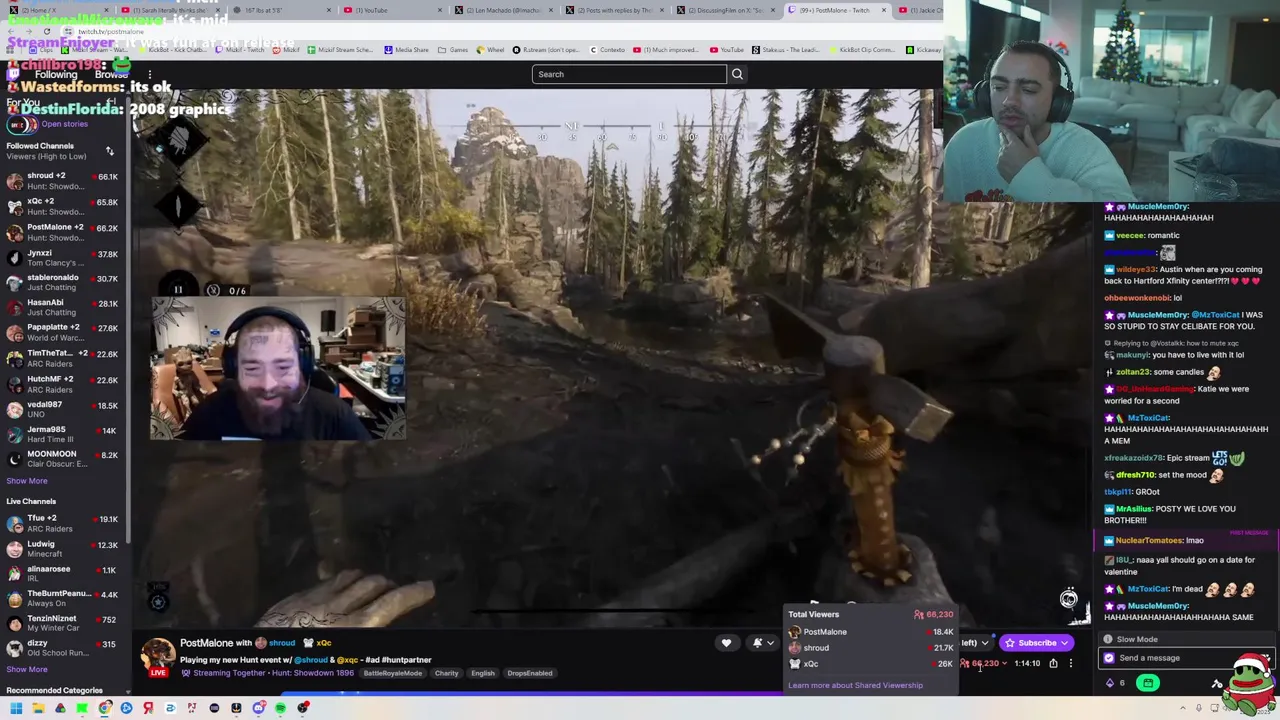Open the top navigation three-dot menu

click(x=149, y=75)
